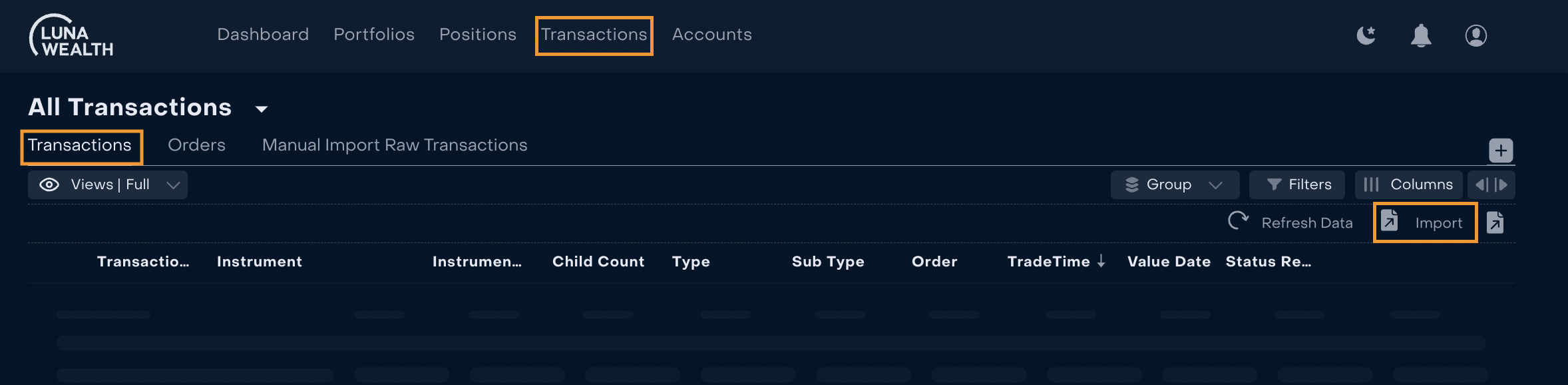Open user profile icon

[x=1476, y=35]
